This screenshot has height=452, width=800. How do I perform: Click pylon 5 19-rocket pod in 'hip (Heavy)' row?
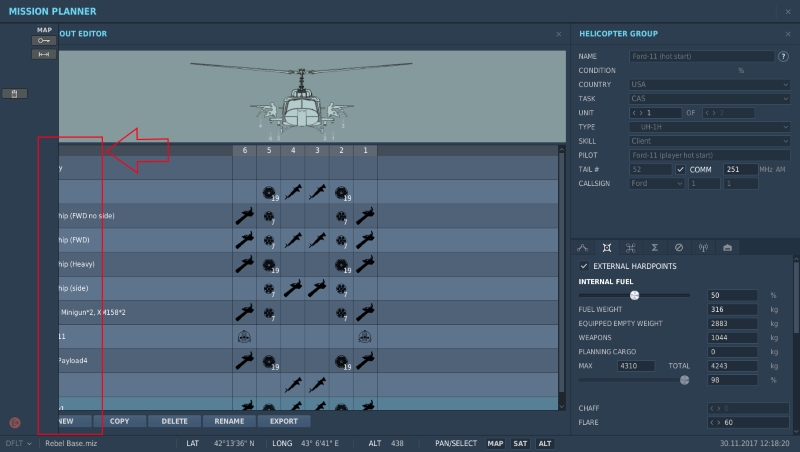pyautogui.click(x=270, y=265)
